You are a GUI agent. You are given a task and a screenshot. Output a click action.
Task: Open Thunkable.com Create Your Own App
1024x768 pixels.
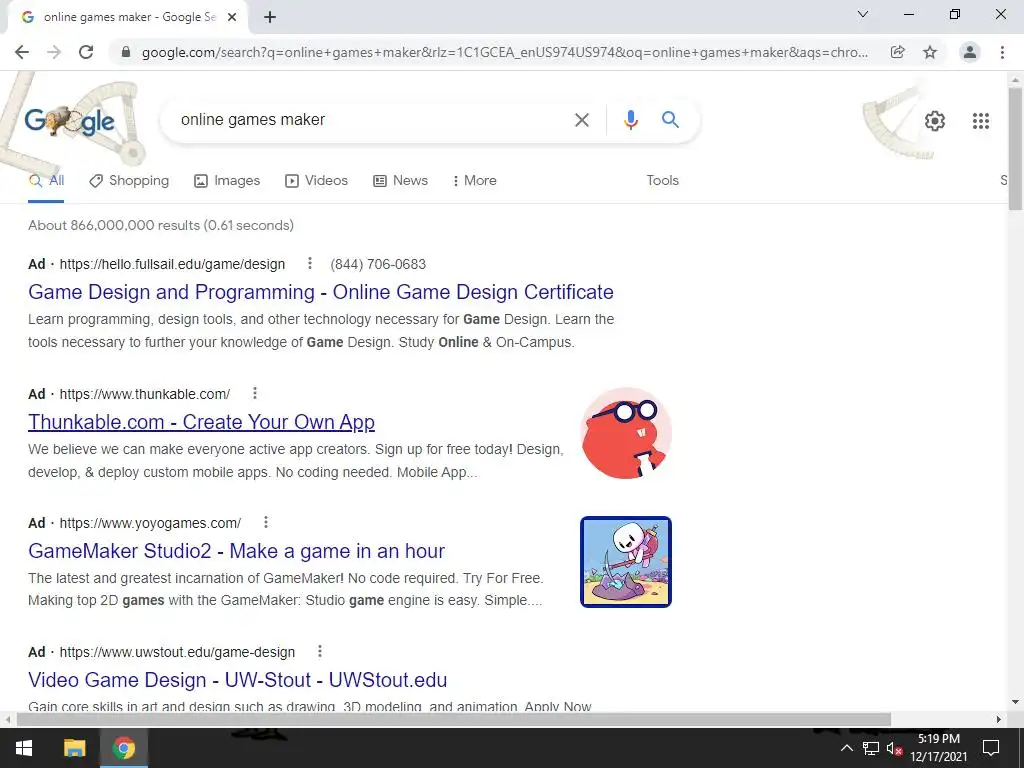point(201,422)
